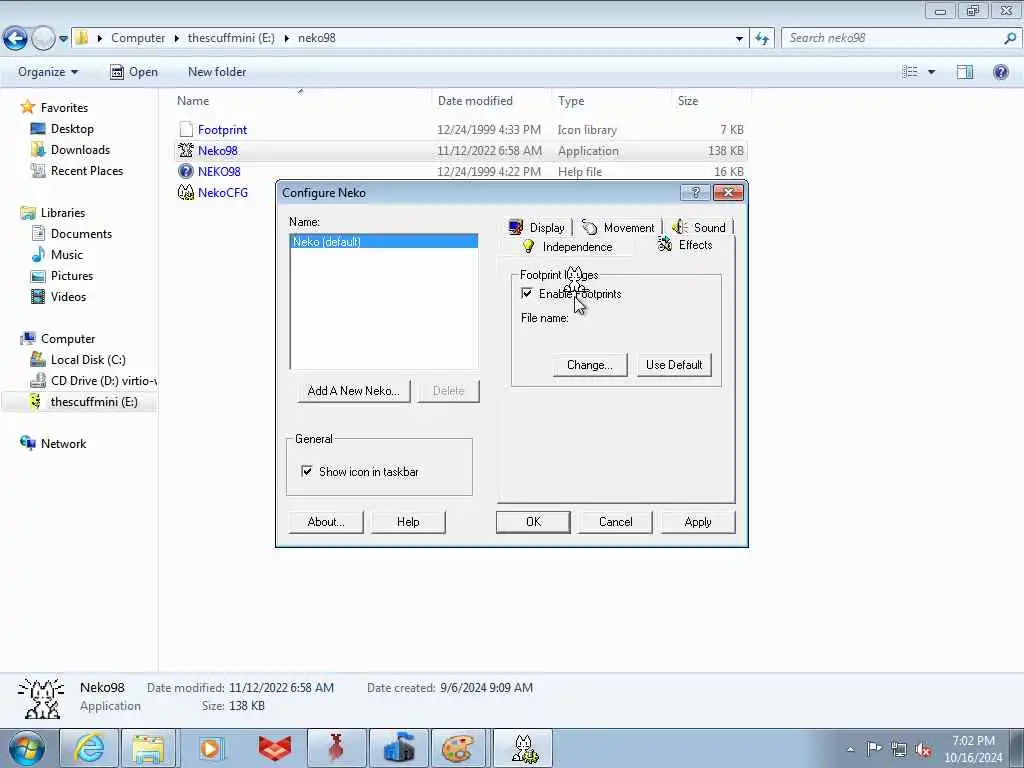Select the NEKO98 help file icon
This screenshot has width=1024, height=768.
click(x=186, y=172)
